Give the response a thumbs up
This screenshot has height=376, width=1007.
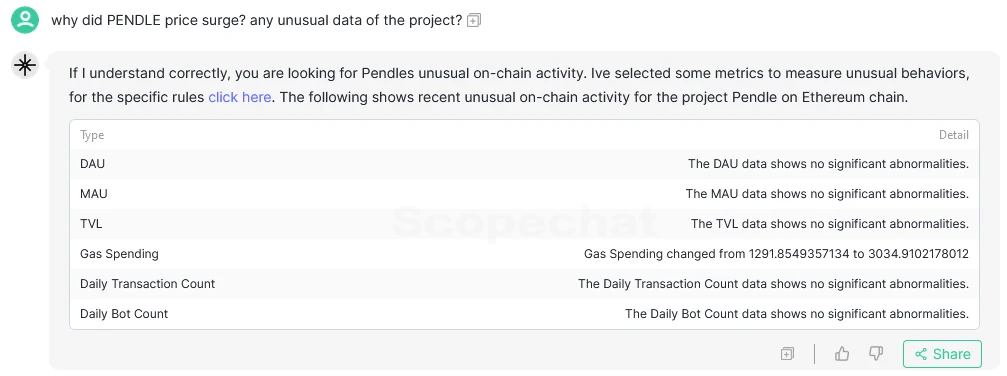pyautogui.click(x=842, y=354)
